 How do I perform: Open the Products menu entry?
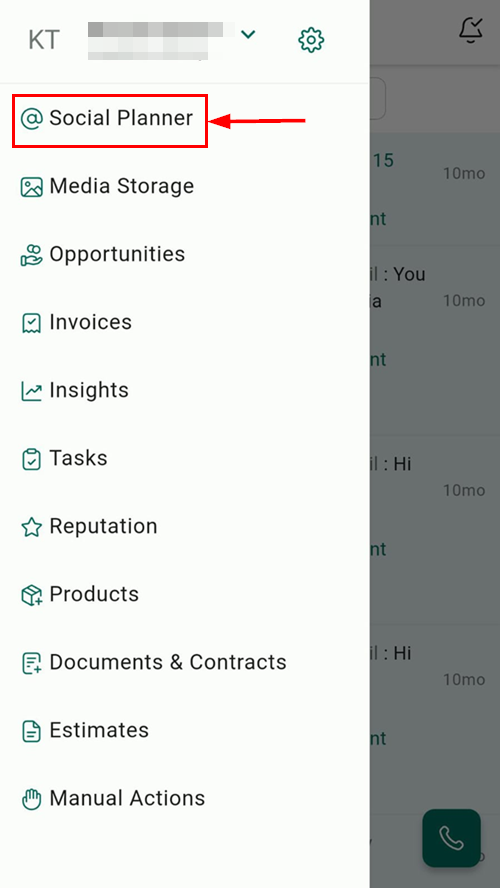[x=94, y=594]
